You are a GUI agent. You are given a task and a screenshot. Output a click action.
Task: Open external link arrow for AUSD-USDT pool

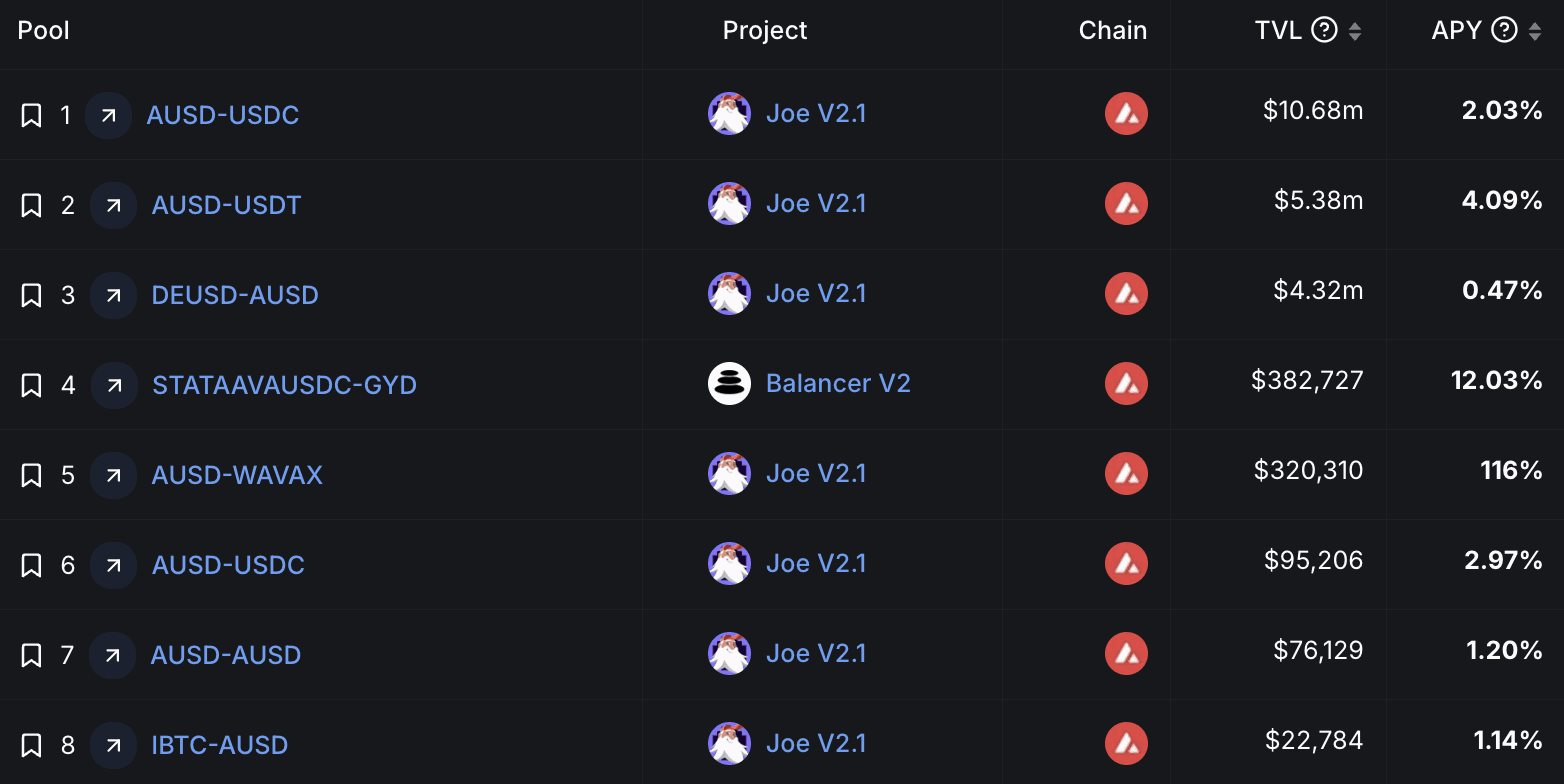(x=113, y=205)
